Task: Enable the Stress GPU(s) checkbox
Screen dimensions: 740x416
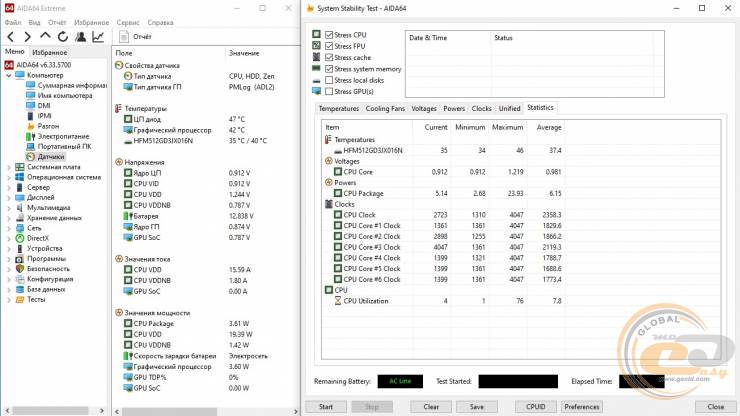Action: 329,92
